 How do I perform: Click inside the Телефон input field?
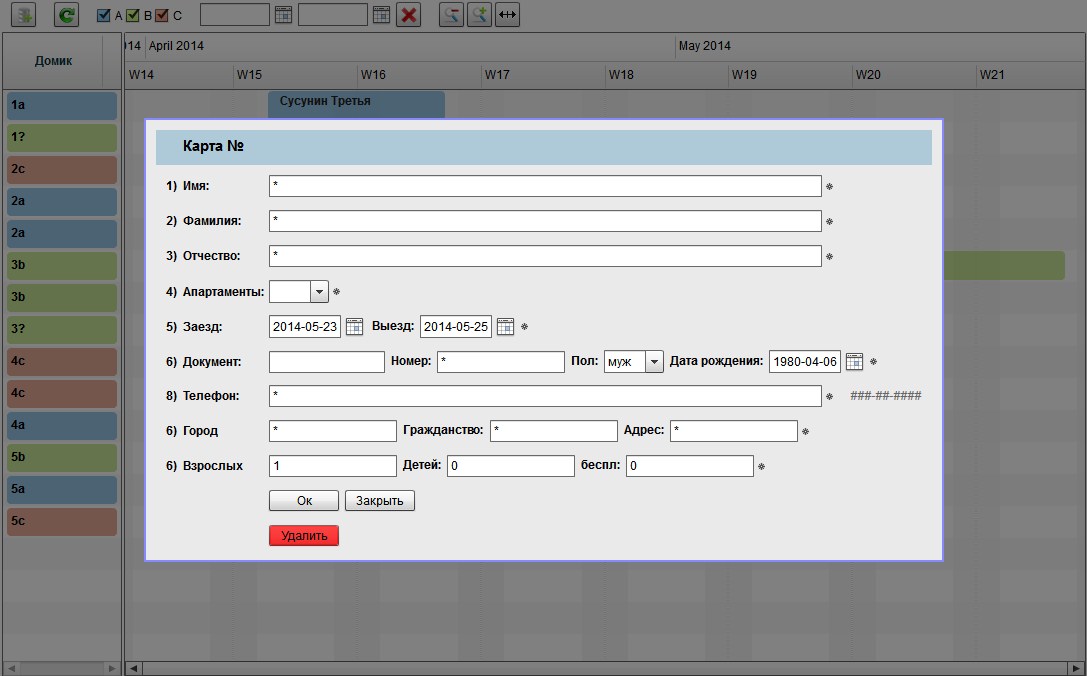point(545,395)
